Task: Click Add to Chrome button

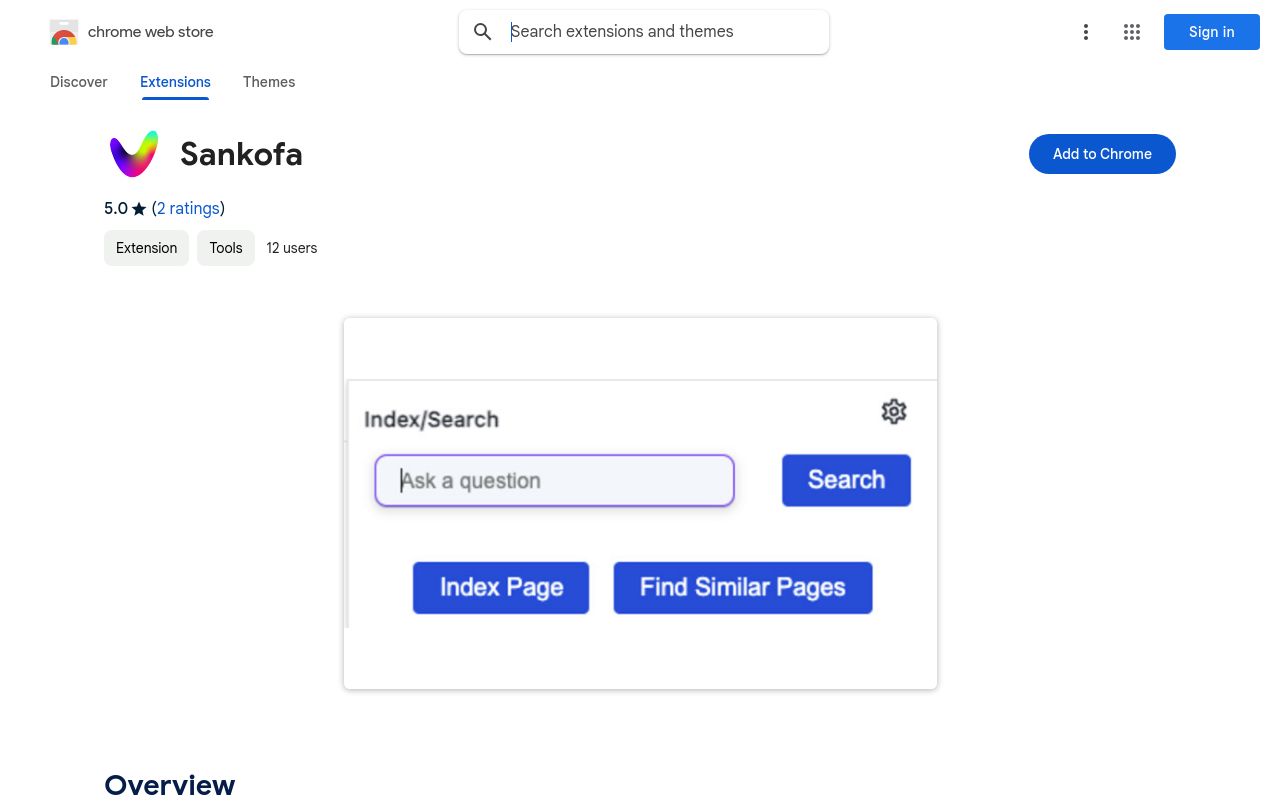Action: tap(1102, 154)
